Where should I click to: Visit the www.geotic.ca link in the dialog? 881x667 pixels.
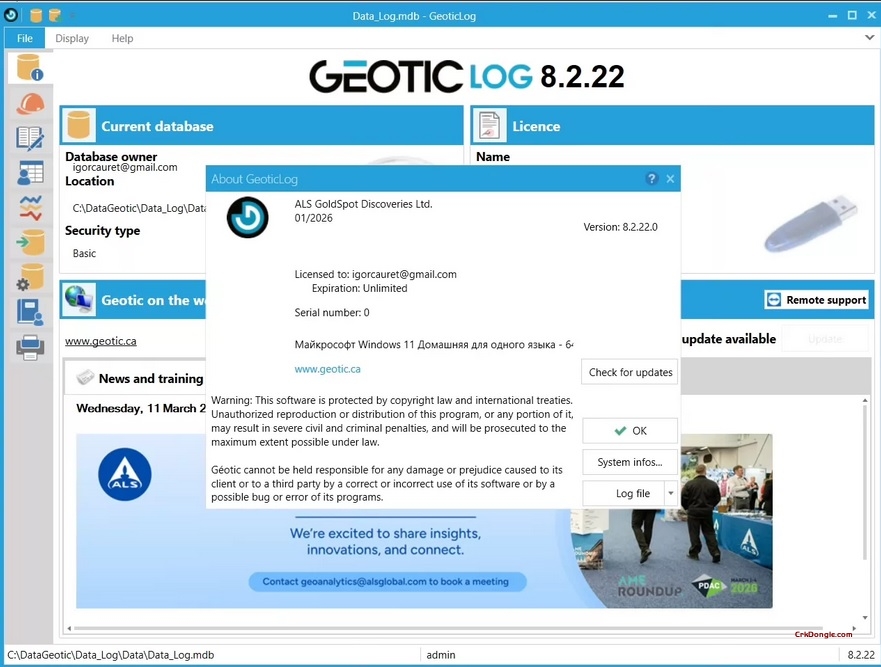click(x=327, y=368)
